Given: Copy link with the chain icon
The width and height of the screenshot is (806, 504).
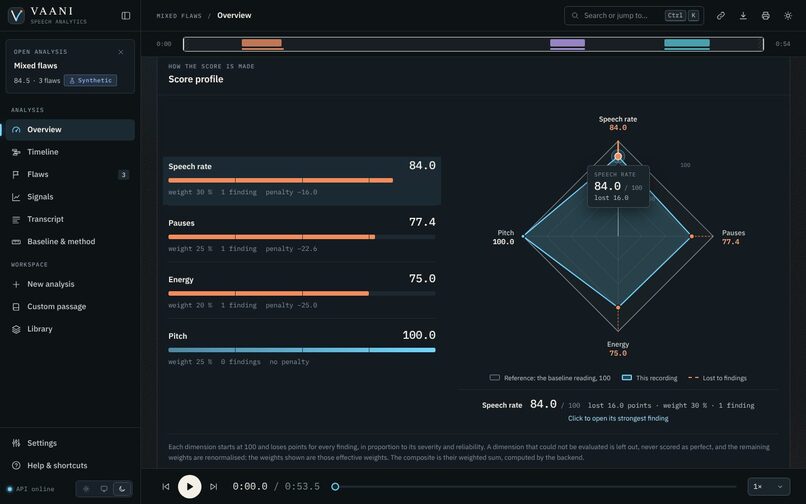Looking at the screenshot, I should click(721, 16).
